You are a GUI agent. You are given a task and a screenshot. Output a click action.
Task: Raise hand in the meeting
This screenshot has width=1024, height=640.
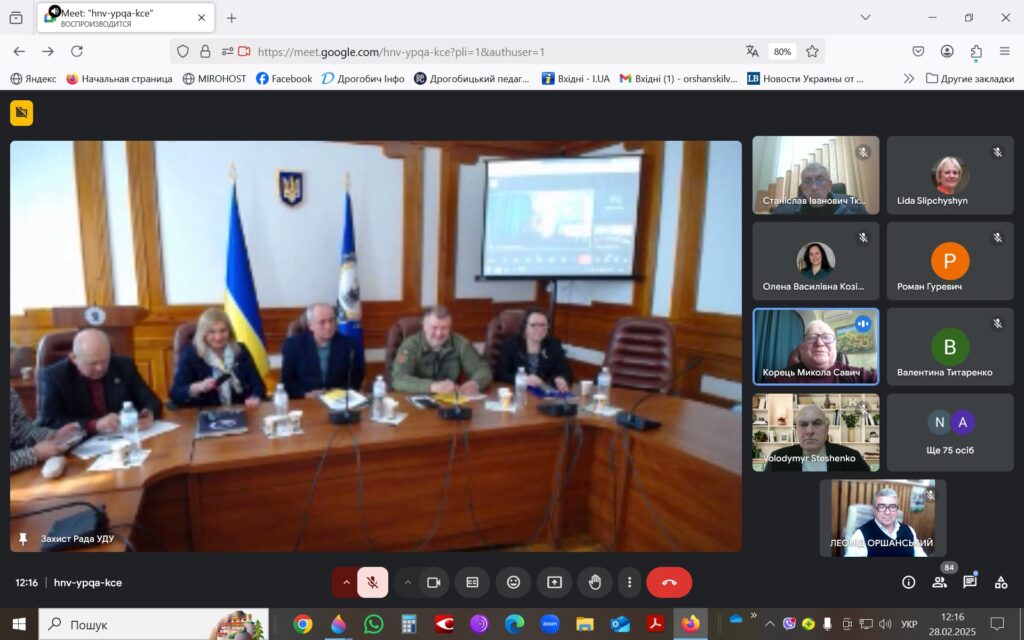[595, 582]
